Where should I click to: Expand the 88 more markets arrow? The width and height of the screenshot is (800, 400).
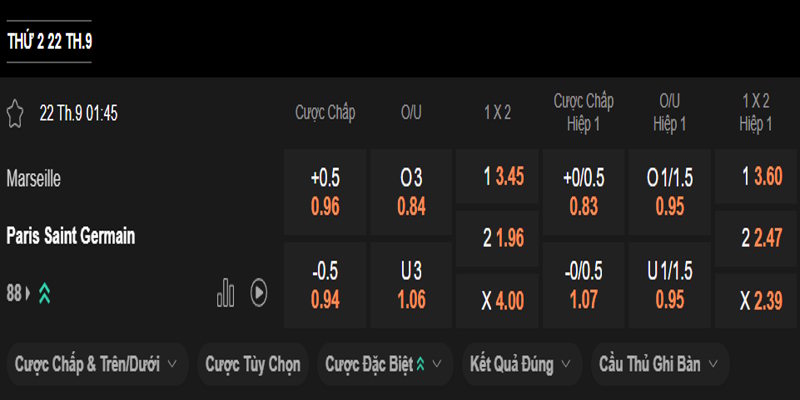click(28, 293)
